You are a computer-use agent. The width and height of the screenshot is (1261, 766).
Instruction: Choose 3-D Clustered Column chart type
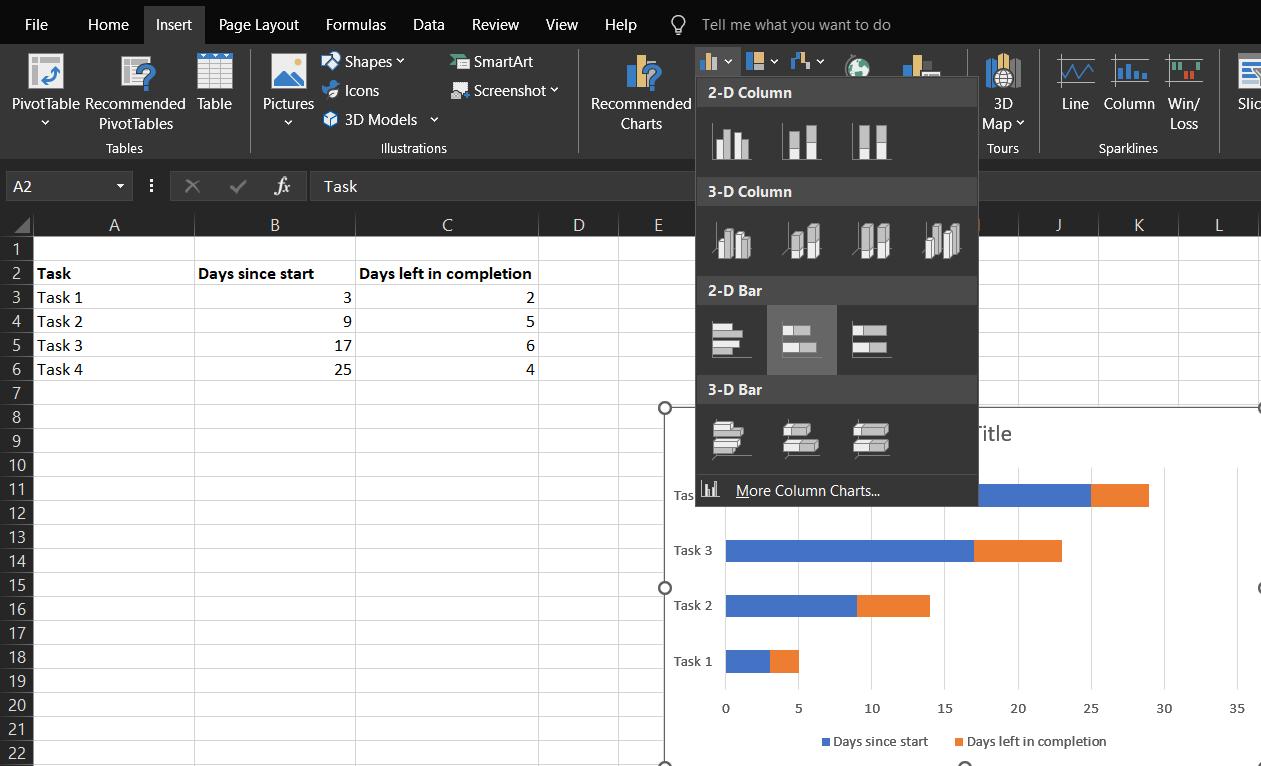pyautogui.click(x=731, y=240)
